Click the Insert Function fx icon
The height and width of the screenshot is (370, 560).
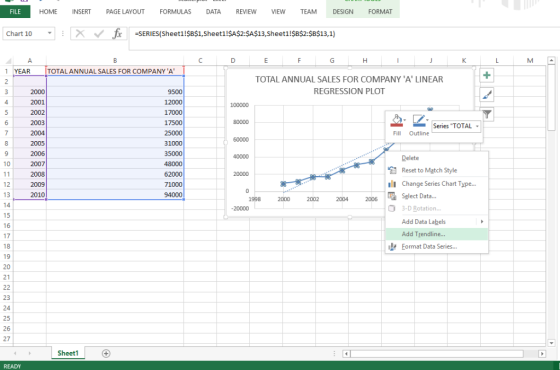(x=117, y=34)
